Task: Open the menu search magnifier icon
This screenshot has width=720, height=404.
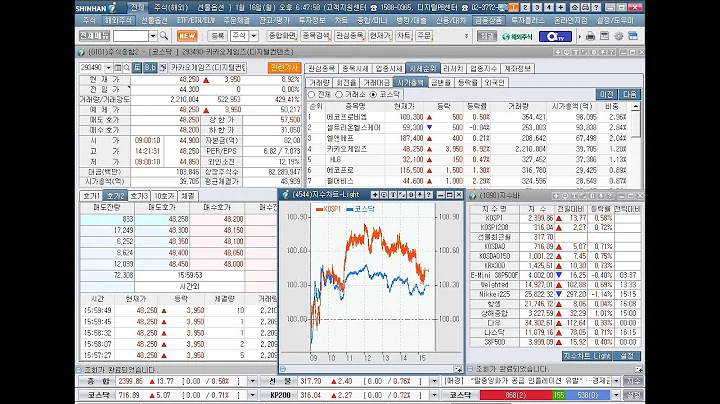Action: pos(164,36)
